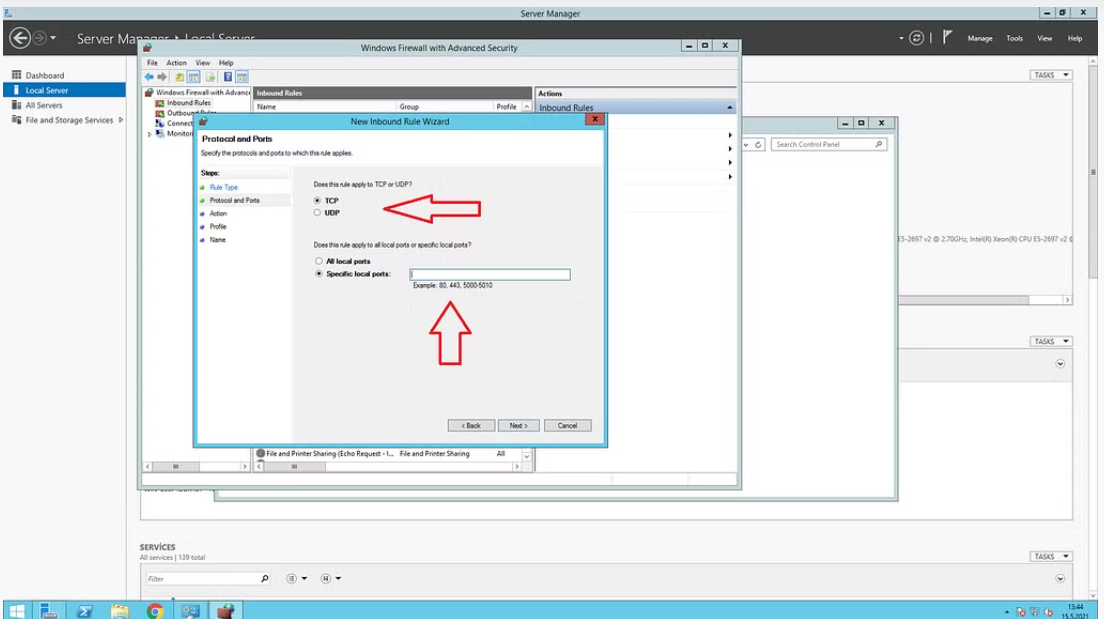Screen dimensions: 1104x619
Task: Open the blue Help icon in Firewall toolbar
Action: (x=227, y=77)
